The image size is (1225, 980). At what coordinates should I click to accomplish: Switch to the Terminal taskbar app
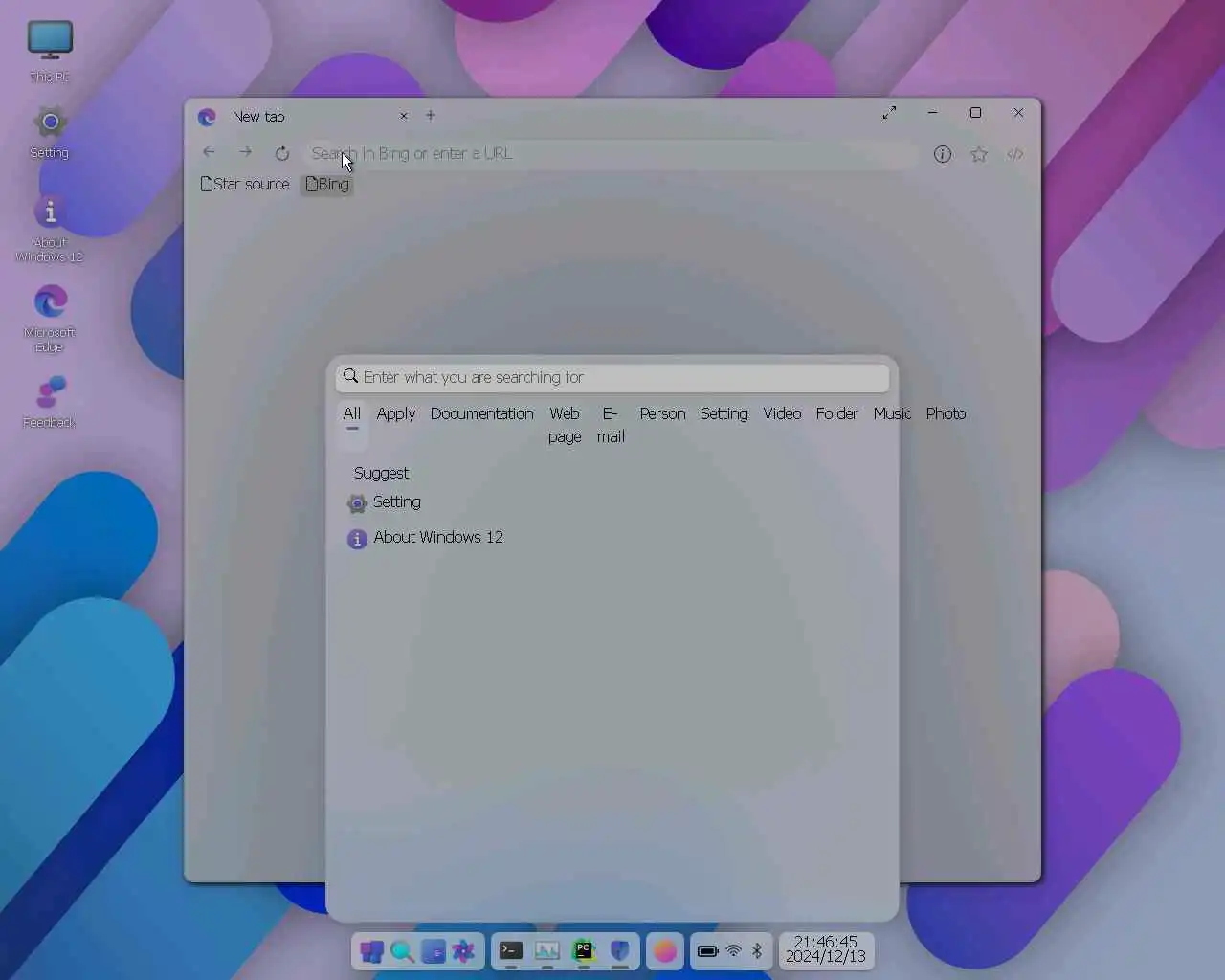point(511,951)
